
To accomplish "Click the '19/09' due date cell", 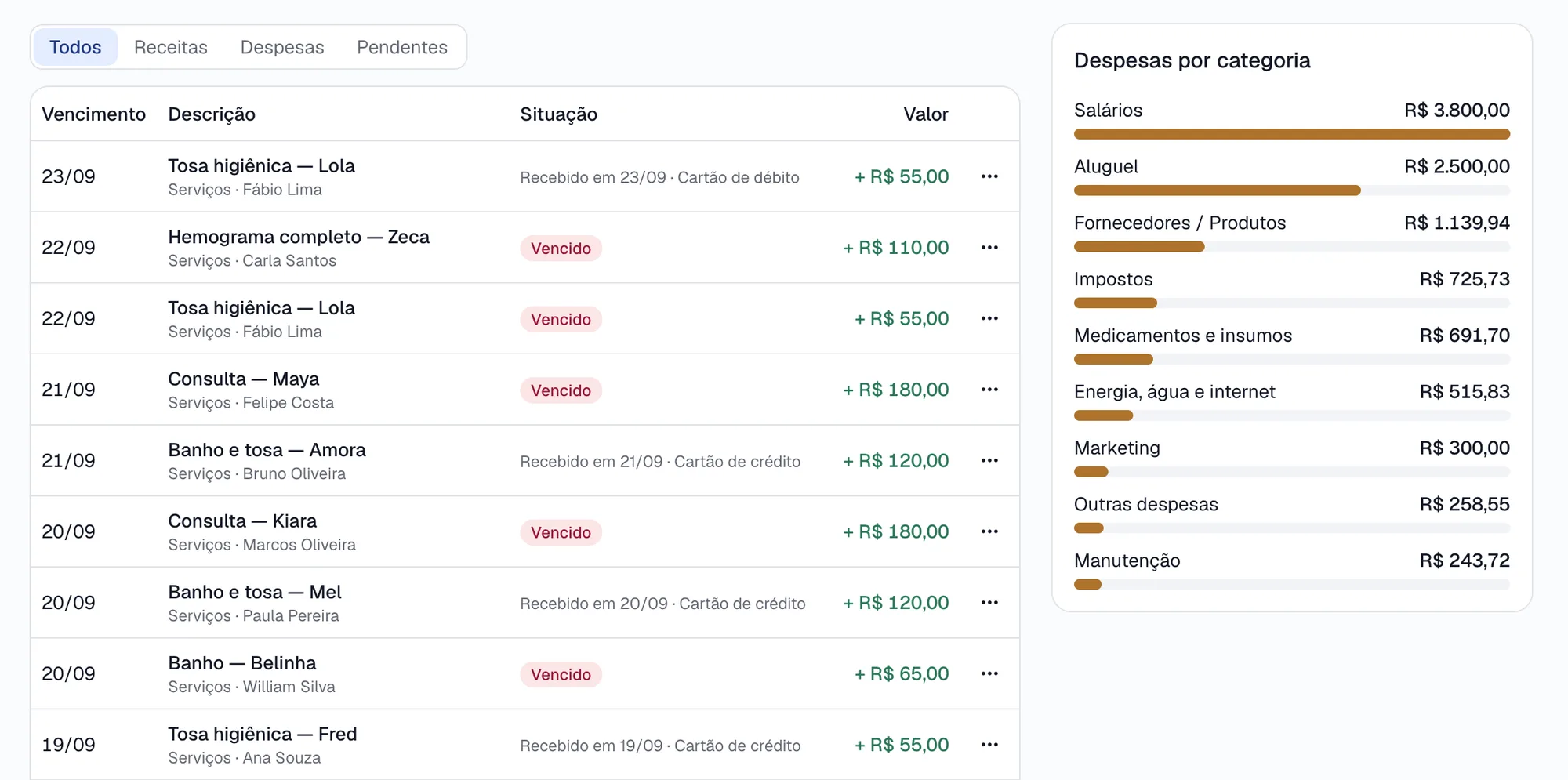I will pos(69,745).
